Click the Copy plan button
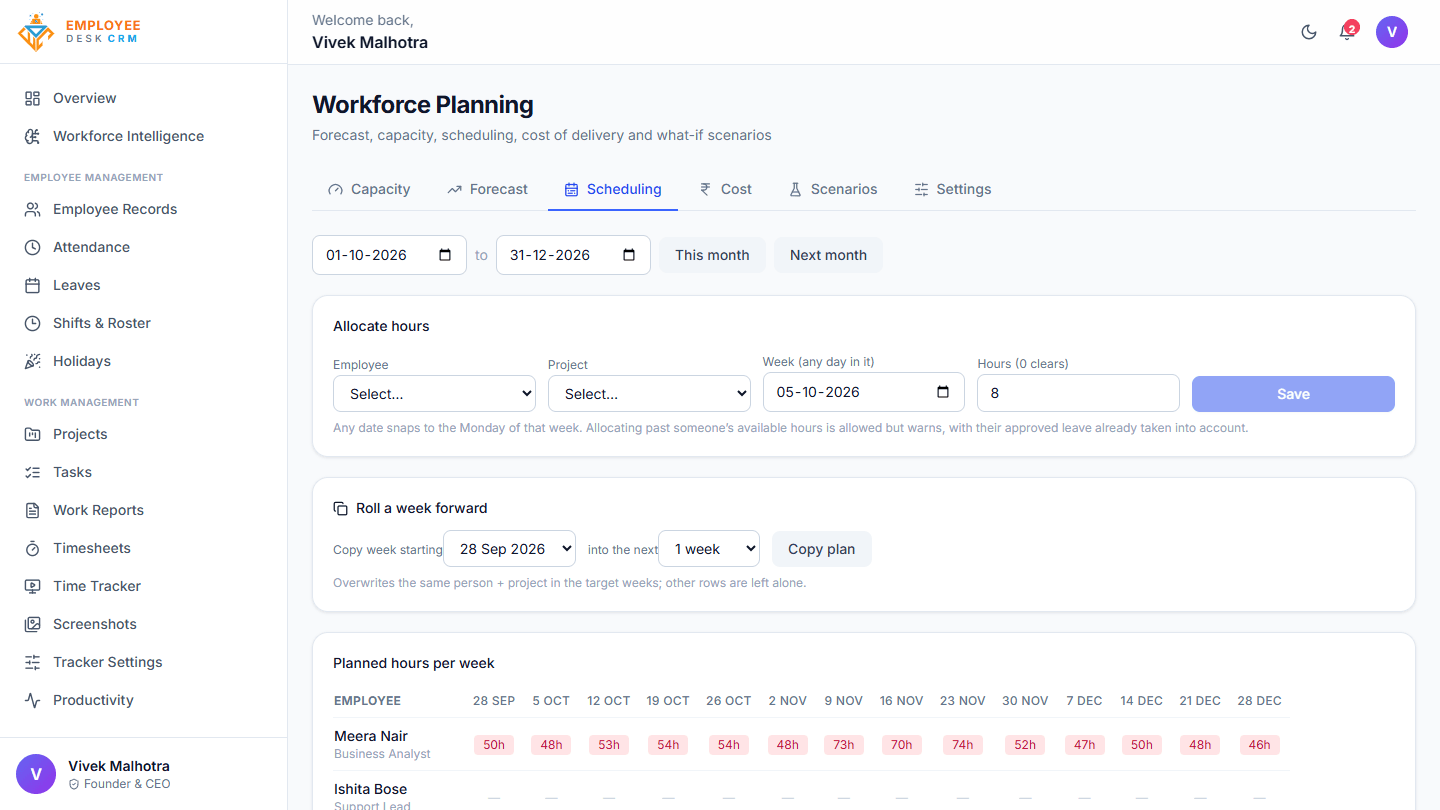 (x=821, y=549)
